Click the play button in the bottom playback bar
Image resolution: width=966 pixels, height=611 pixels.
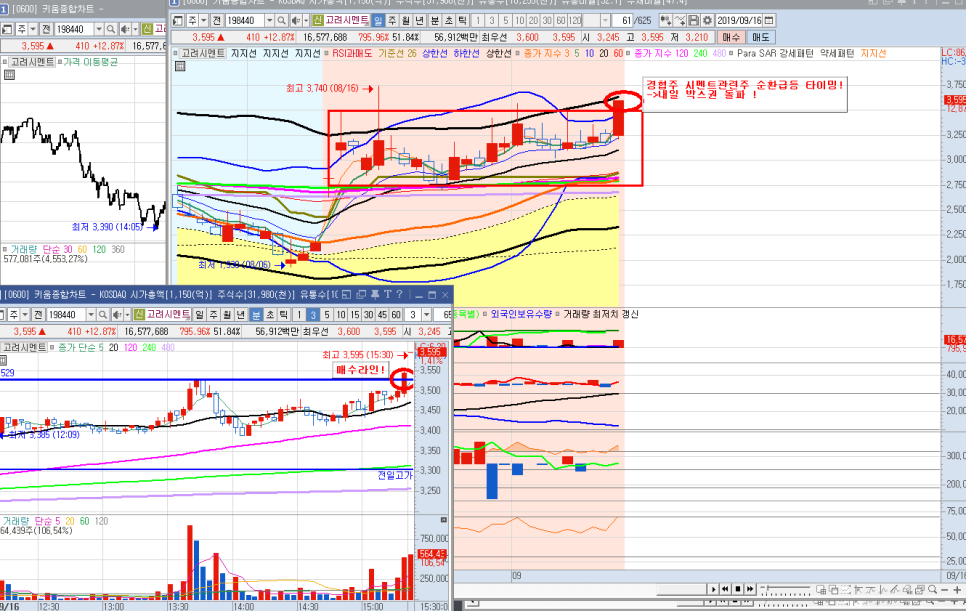(714, 589)
